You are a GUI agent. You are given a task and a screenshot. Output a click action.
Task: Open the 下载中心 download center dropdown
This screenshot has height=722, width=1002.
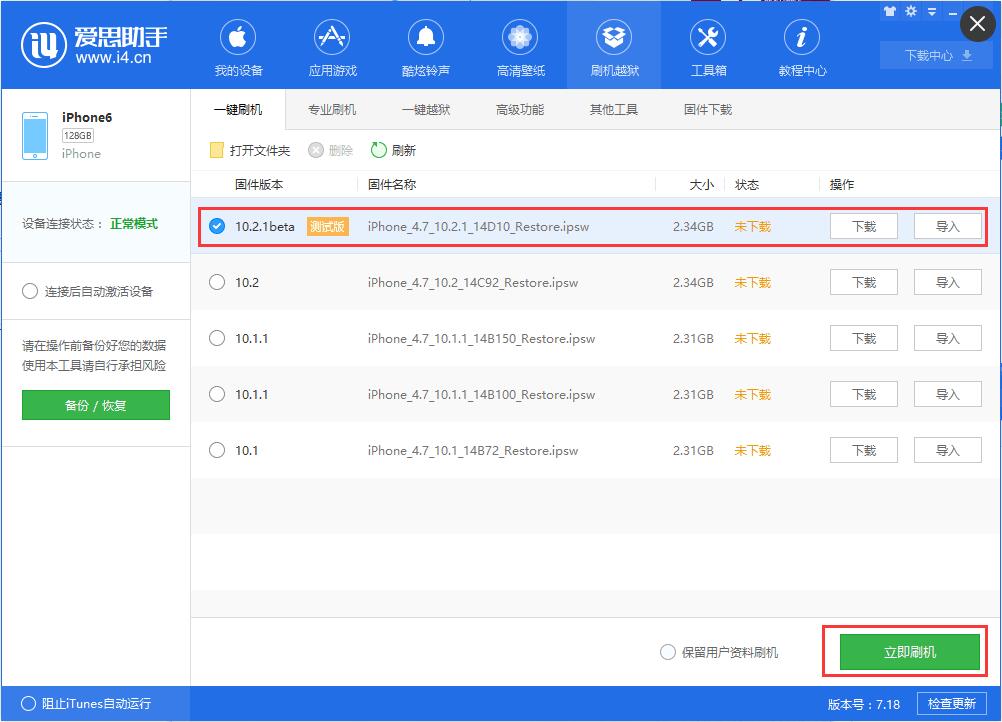point(935,57)
